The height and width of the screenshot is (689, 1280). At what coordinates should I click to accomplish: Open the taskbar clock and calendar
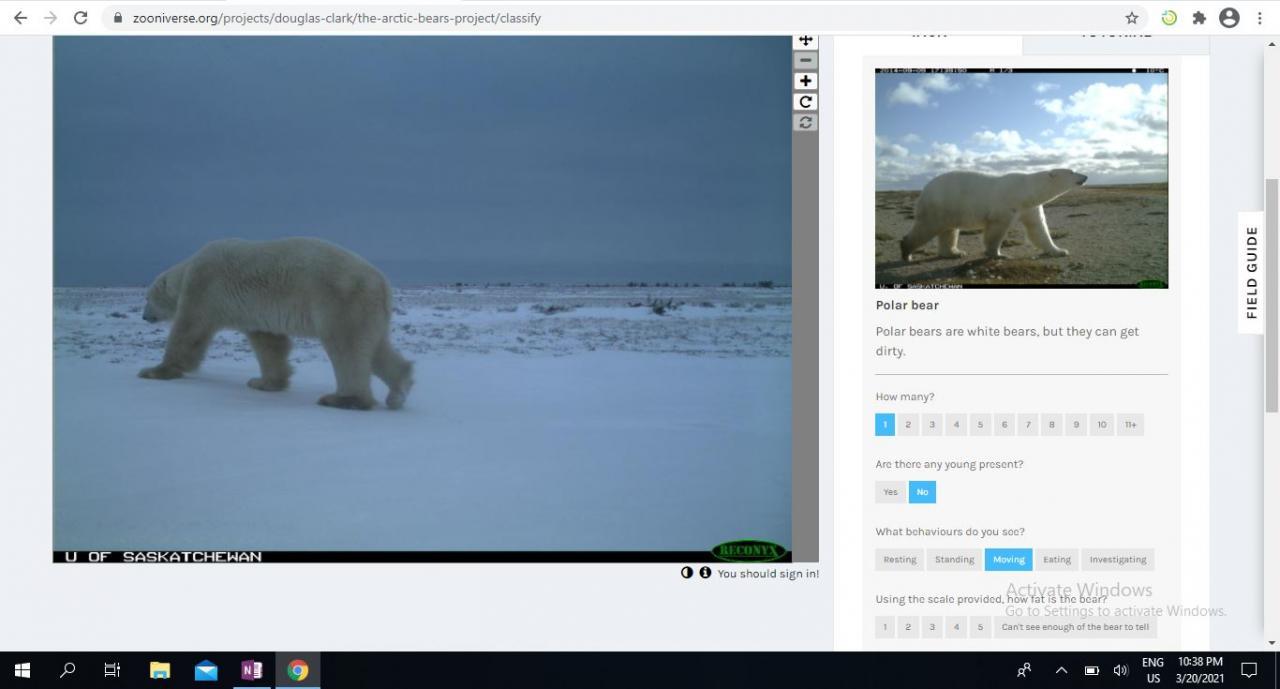(x=1200, y=670)
